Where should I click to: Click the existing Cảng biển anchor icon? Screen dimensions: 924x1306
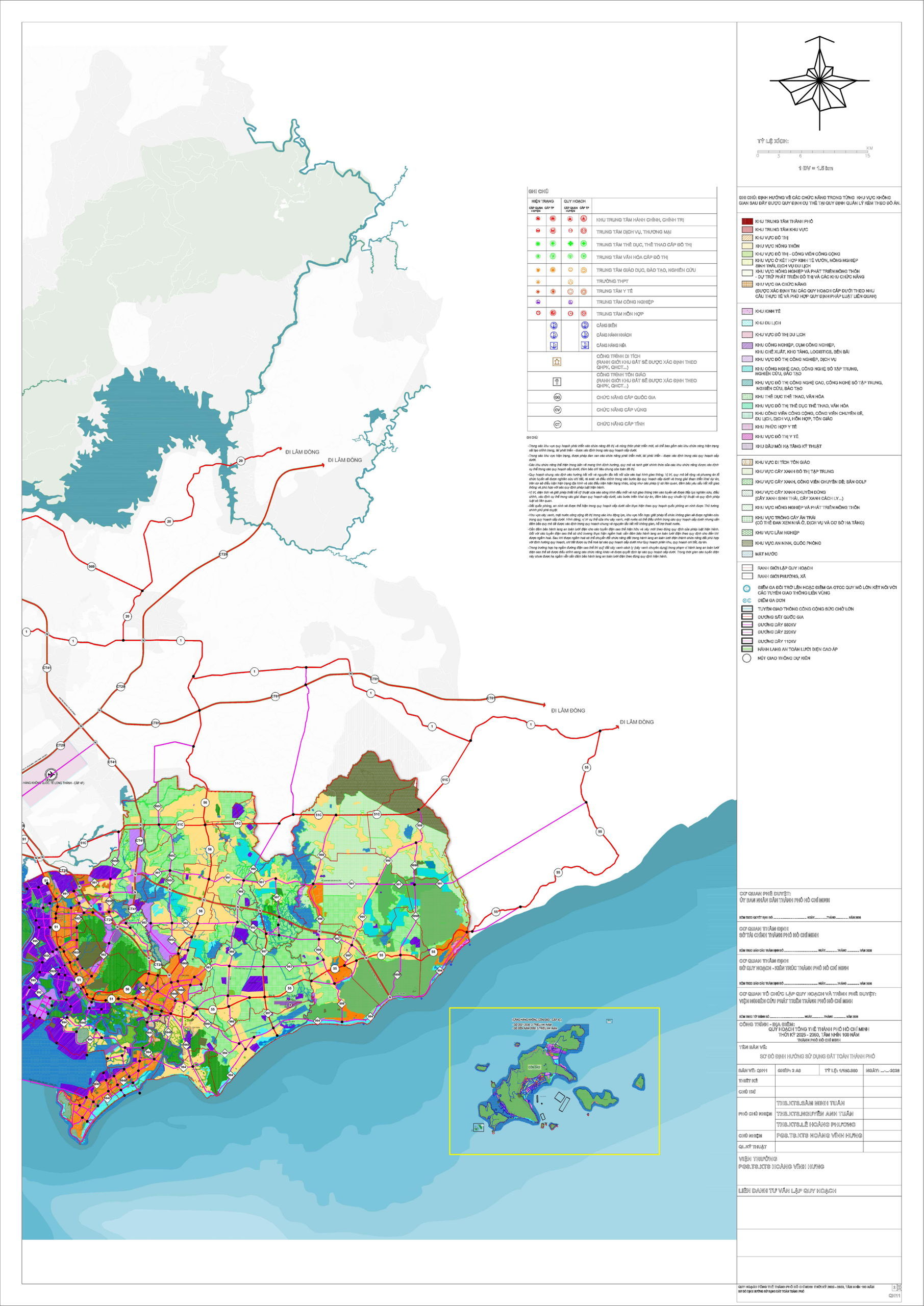tap(554, 325)
